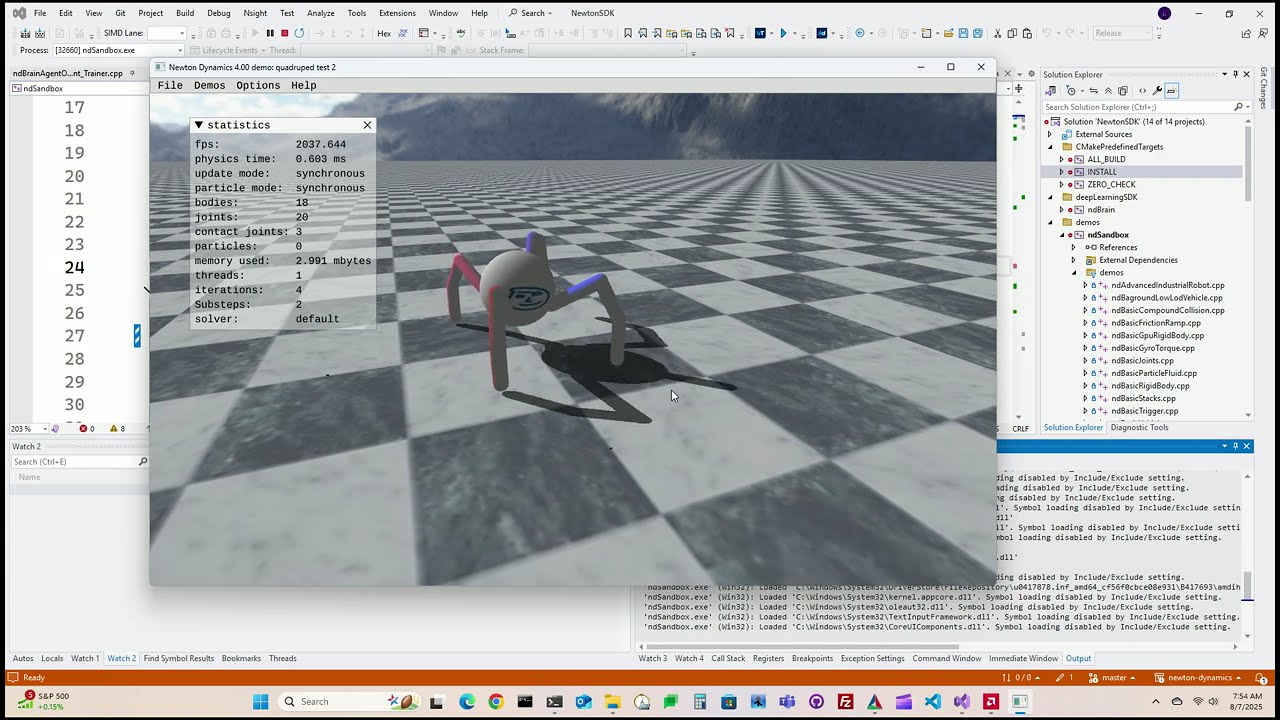Viewport: 1280px width, 720px height.
Task: Open the Autos tab
Action: tap(23, 658)
